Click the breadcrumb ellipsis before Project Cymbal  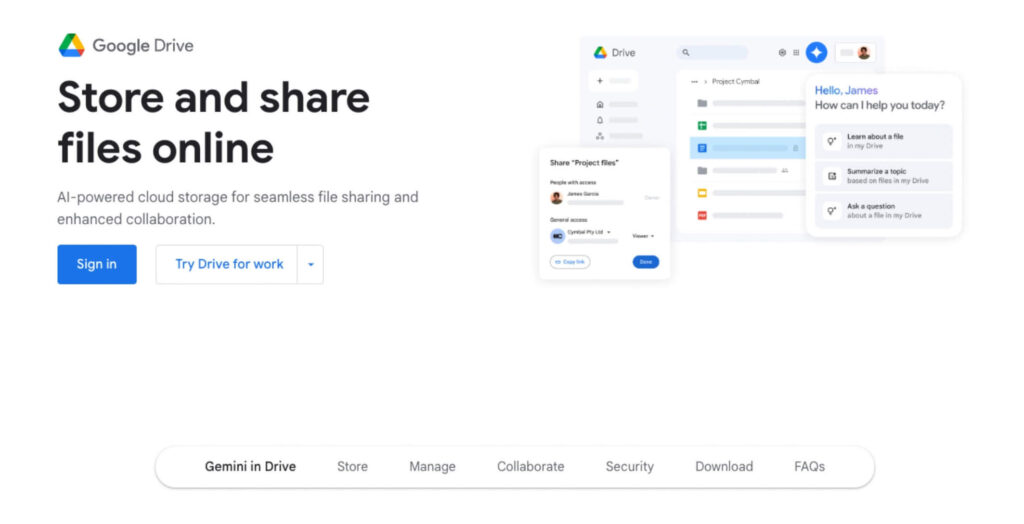coord(694,82)
